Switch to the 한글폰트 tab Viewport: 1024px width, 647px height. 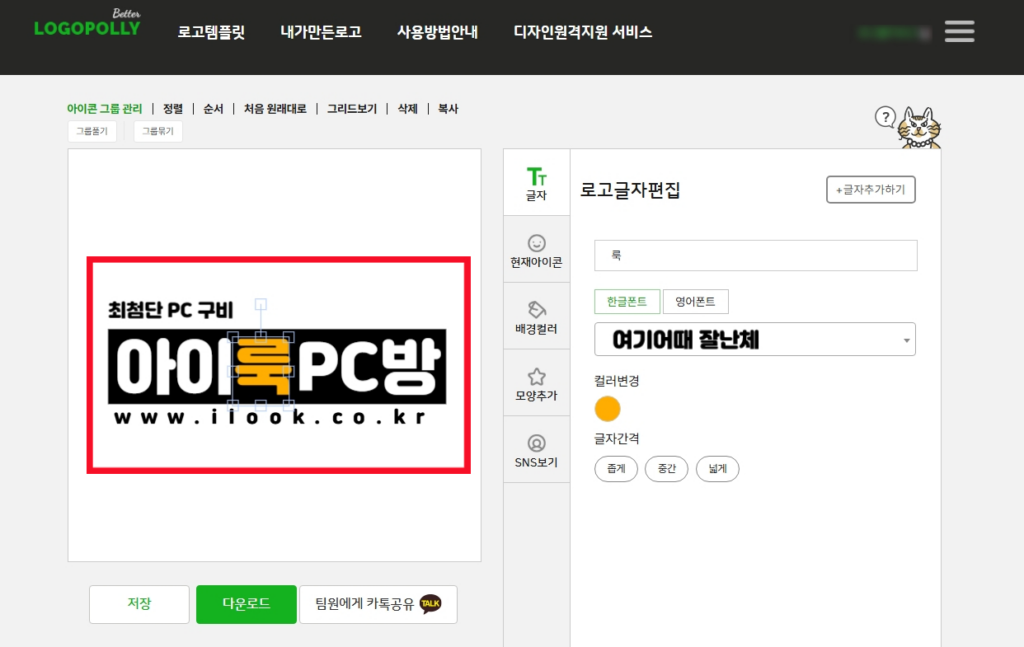[x=627, y=302]
